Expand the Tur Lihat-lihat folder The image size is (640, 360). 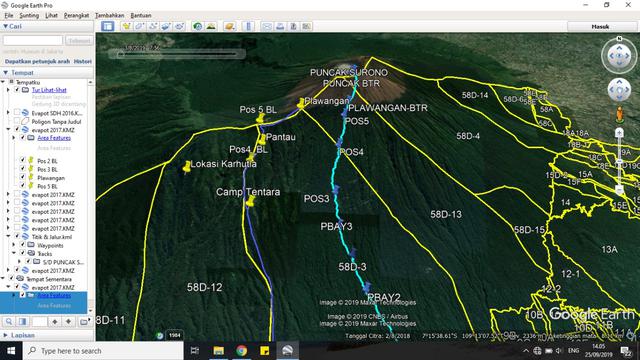coord(8,90)
